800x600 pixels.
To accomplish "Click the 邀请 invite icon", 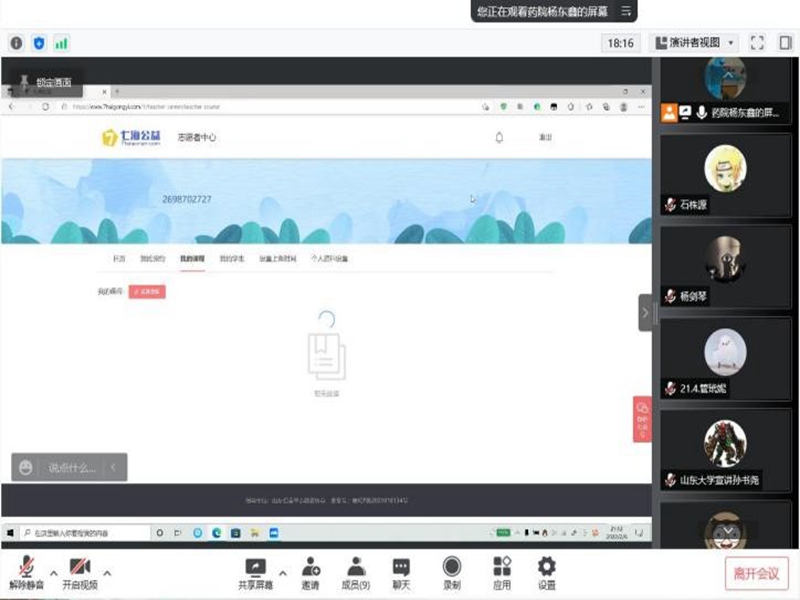I will point(311,572).
